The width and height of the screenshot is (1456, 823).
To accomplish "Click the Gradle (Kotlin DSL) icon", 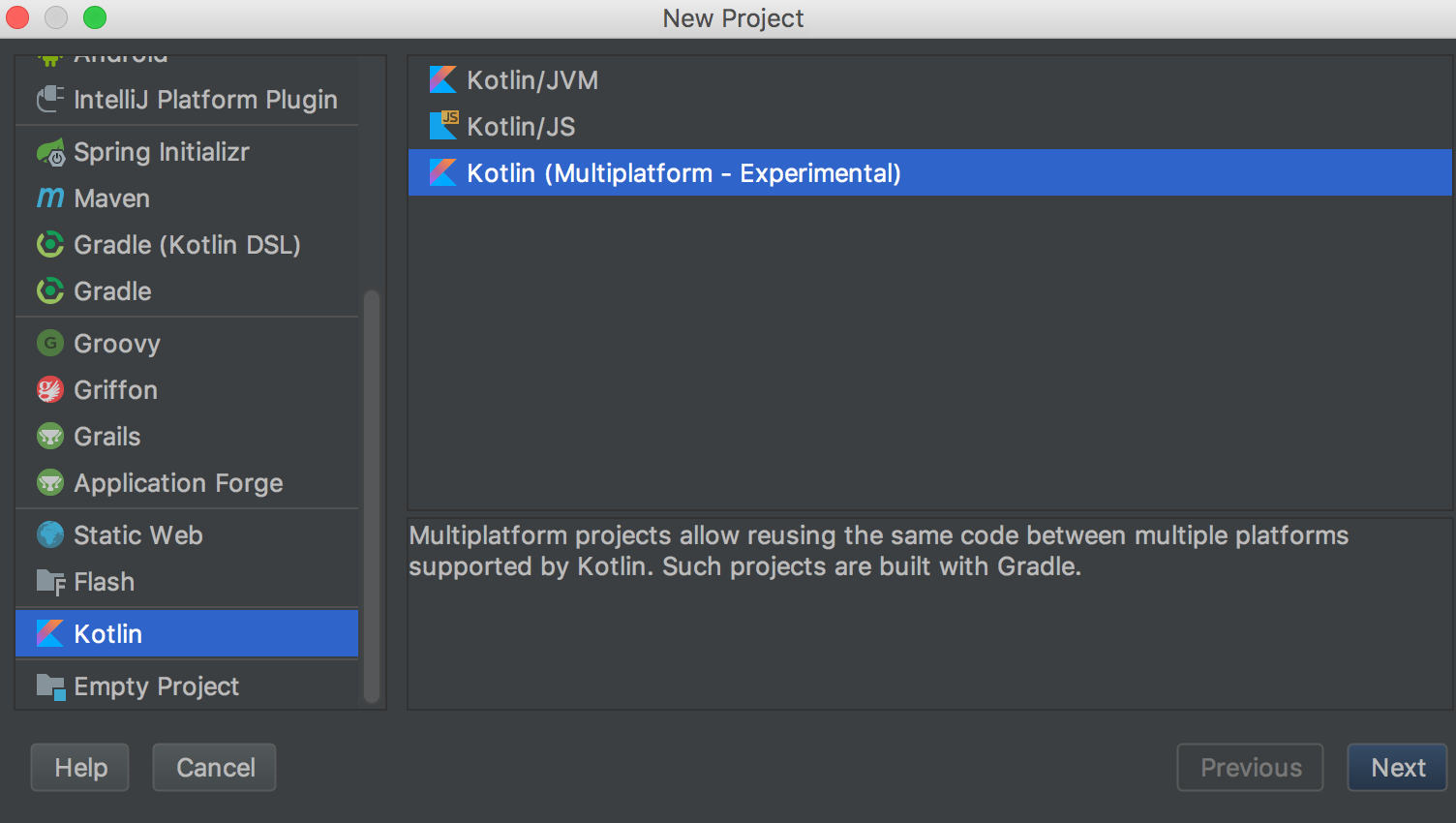I will pyautogui.click(x=50, y=245).
